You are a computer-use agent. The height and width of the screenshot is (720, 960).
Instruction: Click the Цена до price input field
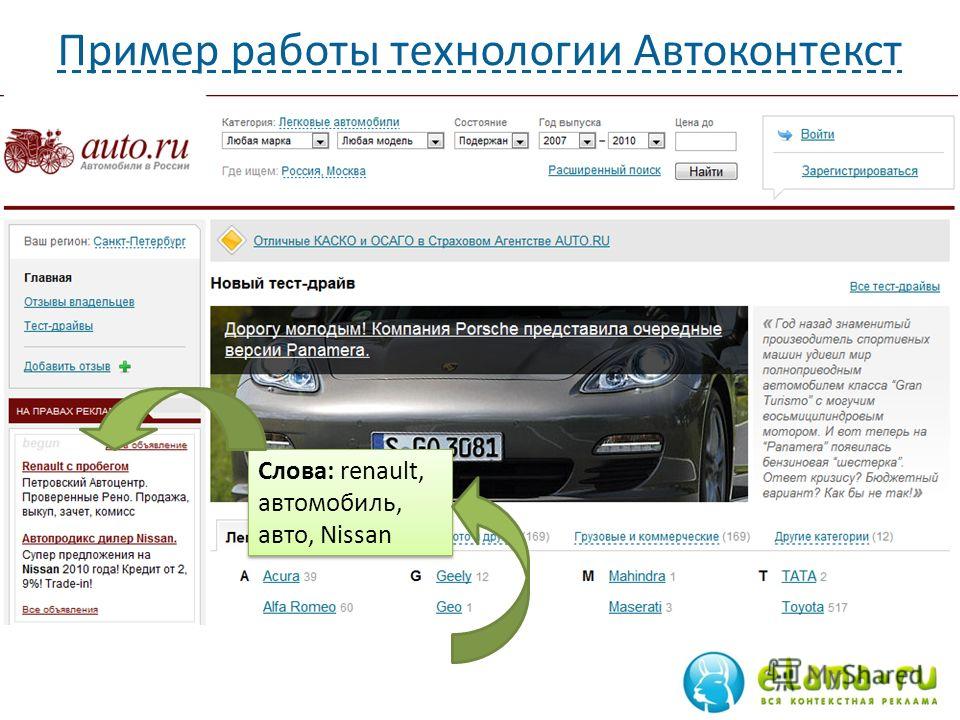click(705, 141)
